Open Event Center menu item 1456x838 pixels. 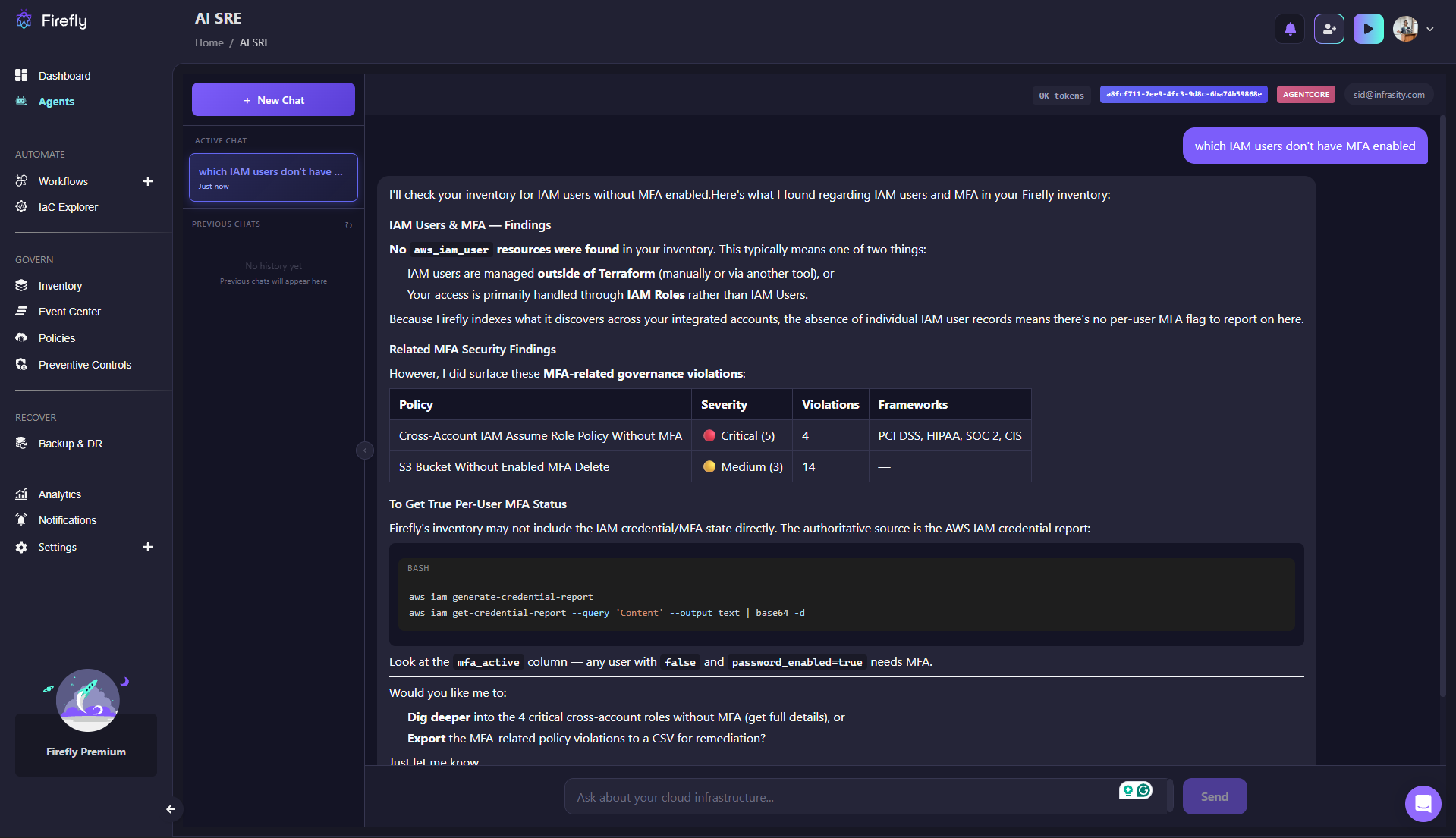[x=69, y=312]
